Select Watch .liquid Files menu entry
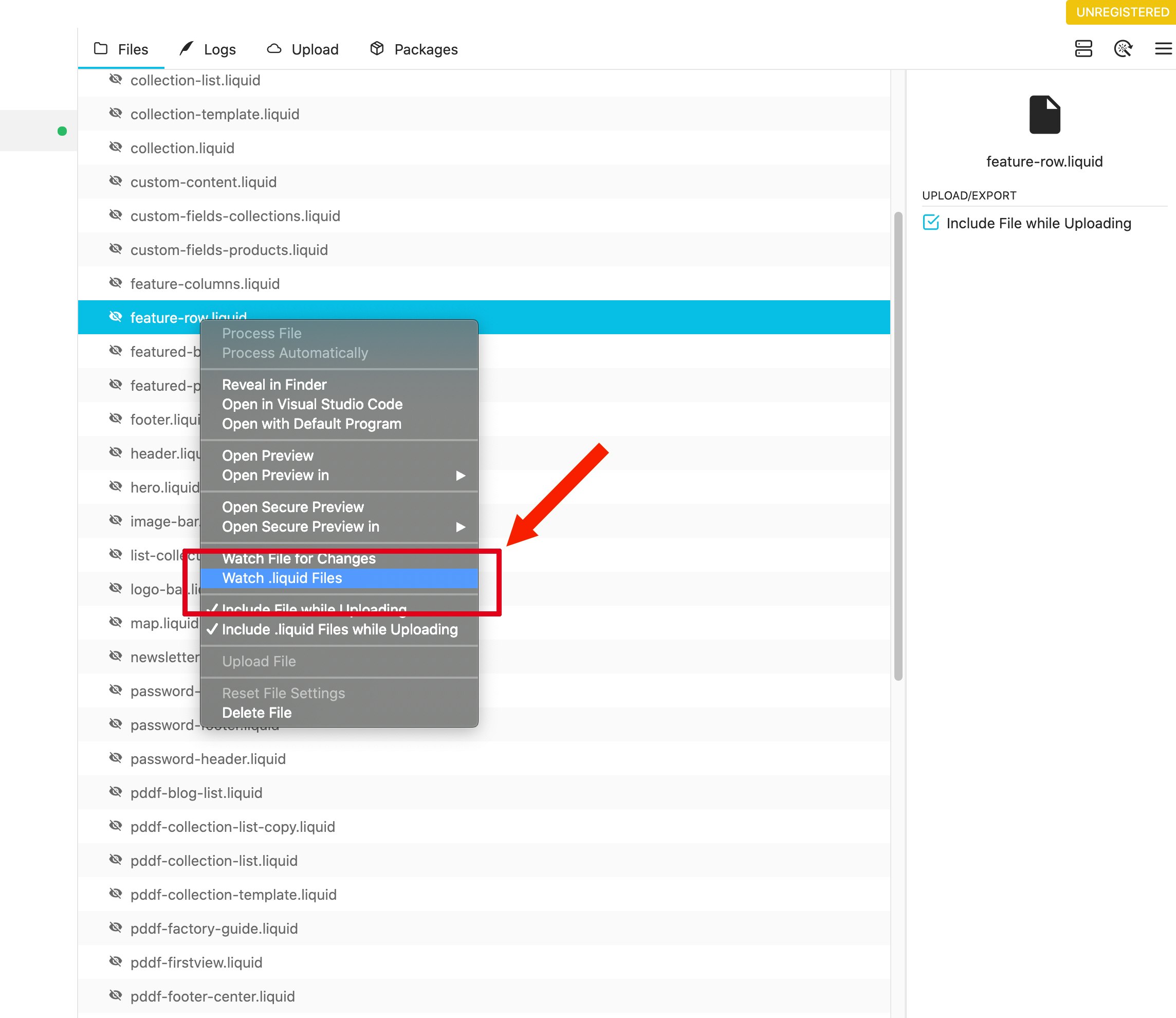This screenshot has width=1176, height=1018. 282,578
